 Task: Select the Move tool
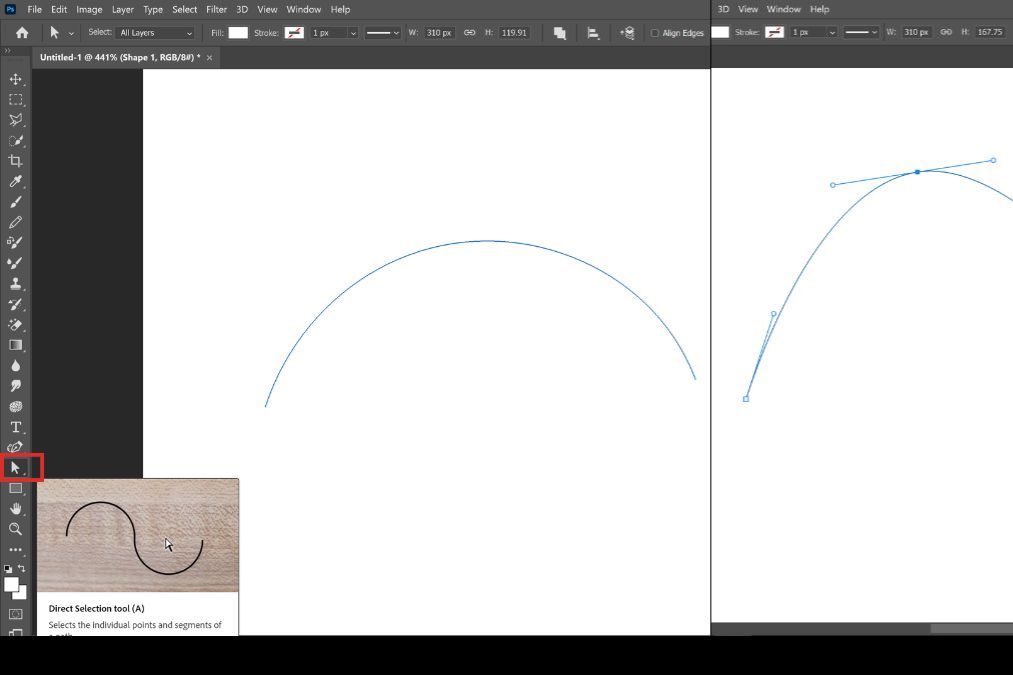click(15, 79)
